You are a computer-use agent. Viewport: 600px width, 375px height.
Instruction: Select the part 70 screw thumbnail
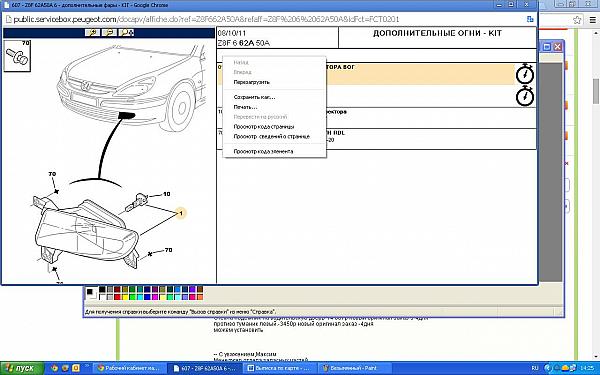pyautogui.click(x=17, y=56)
